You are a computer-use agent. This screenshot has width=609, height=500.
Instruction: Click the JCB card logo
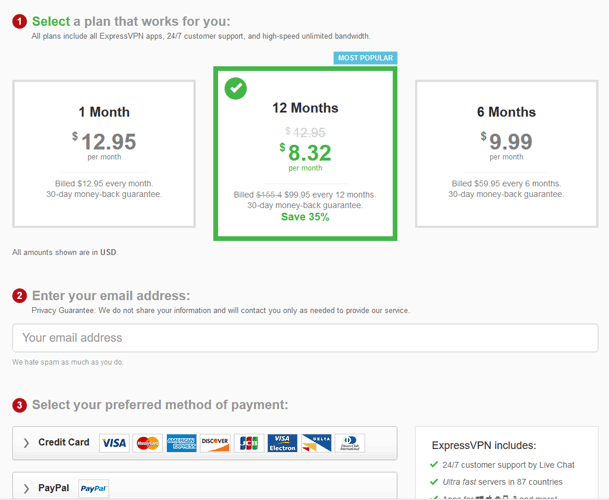[x=249, y=443]
